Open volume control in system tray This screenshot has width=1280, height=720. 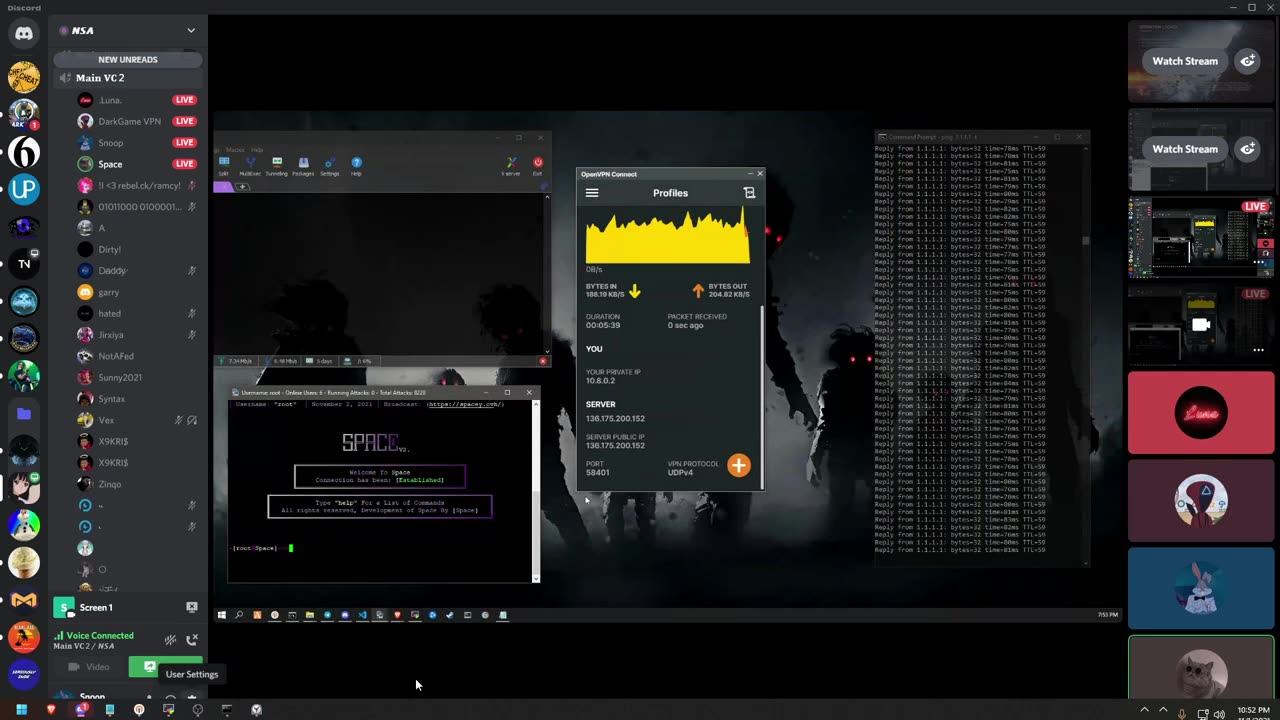pos(1219,714)
